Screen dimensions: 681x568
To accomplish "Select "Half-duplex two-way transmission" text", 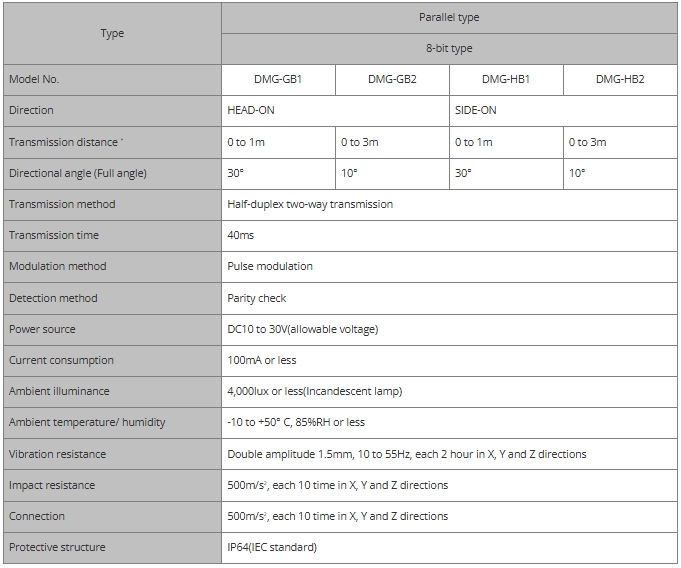I will click(310, 204).
